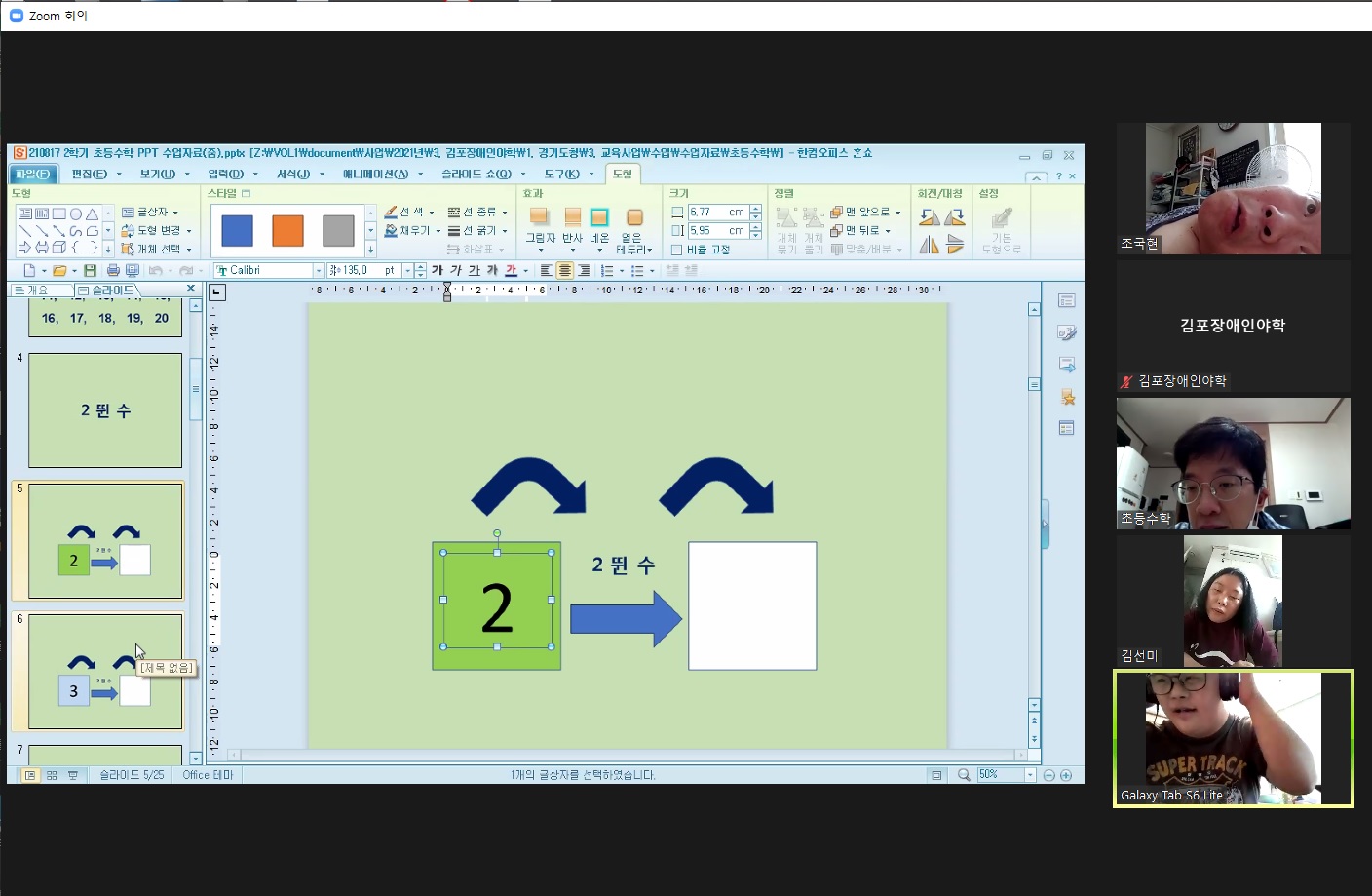Click the print icon in toolbar
1372x896 pixels.
[113, 270]
